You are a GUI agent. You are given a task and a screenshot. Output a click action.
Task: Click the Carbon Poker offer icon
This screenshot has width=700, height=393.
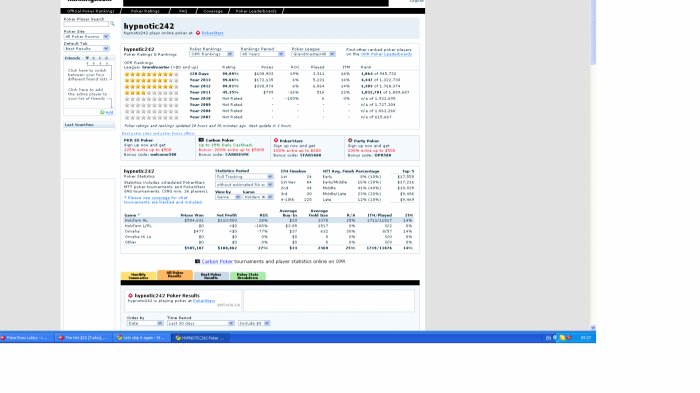coord(201,140)
